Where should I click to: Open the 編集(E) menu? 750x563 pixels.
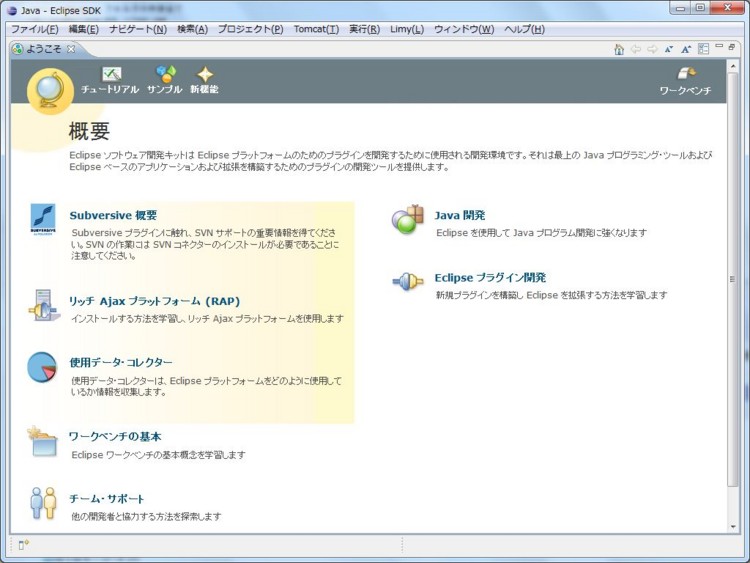84,29
